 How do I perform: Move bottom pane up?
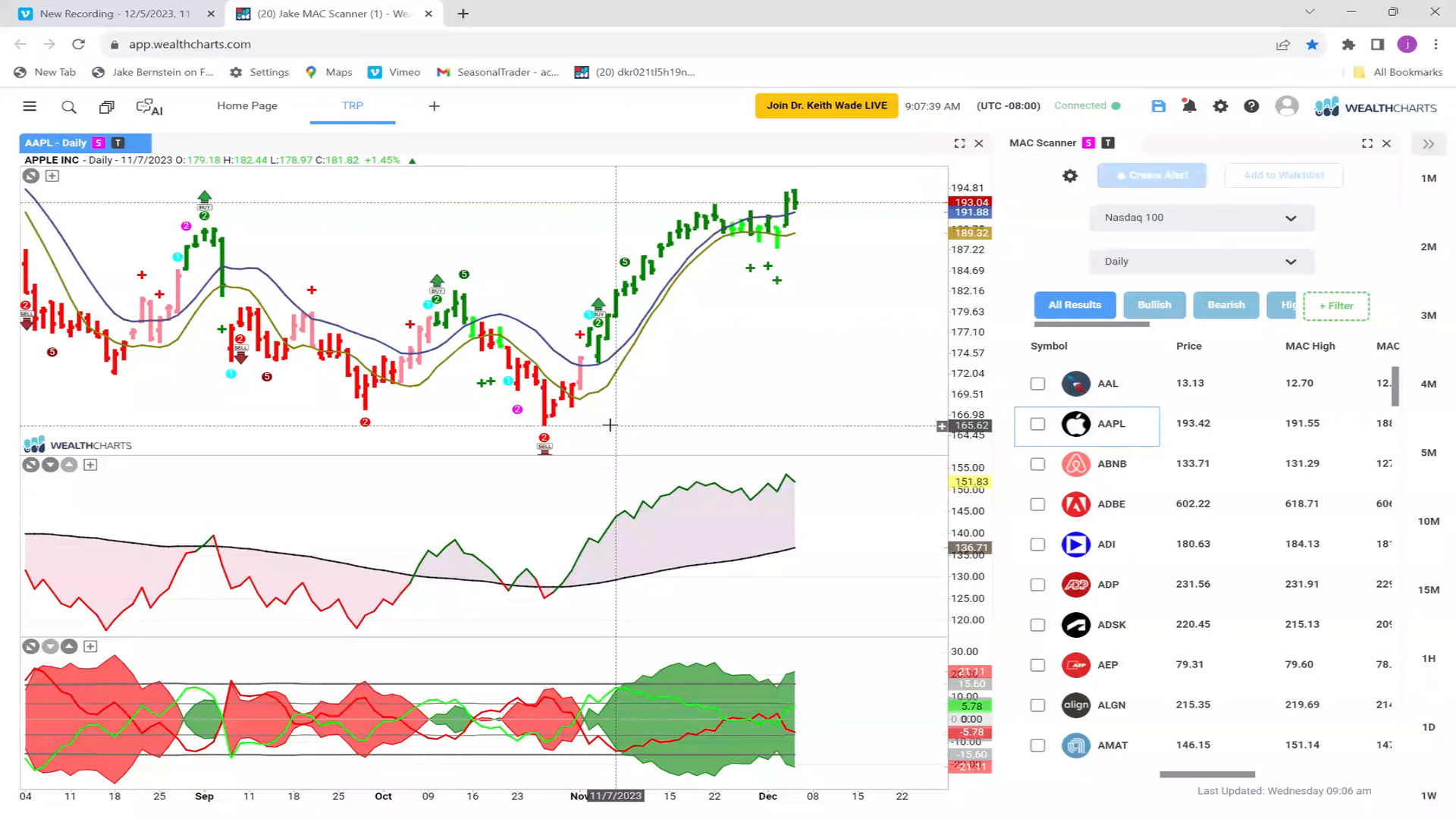click(x=69, y=647)
